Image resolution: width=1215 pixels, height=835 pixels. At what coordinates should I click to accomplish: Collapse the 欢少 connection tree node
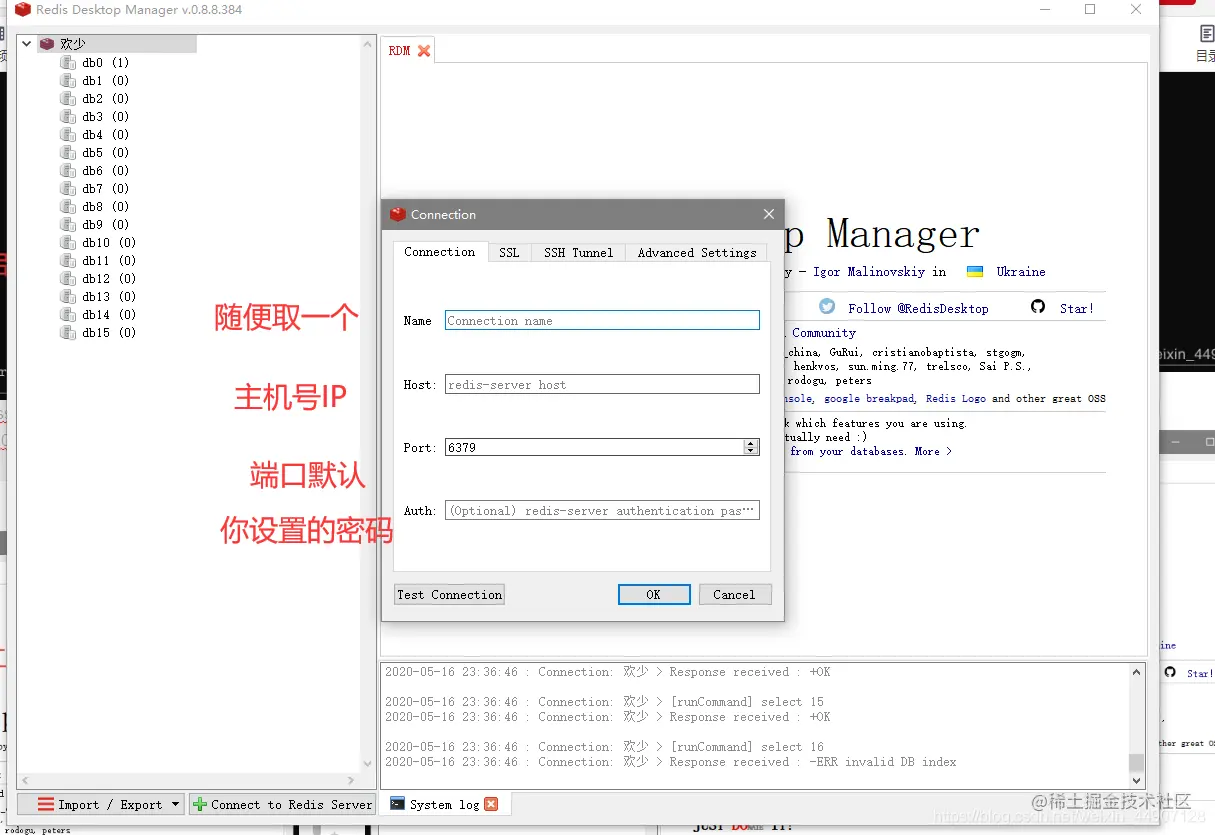click(27, 44)
